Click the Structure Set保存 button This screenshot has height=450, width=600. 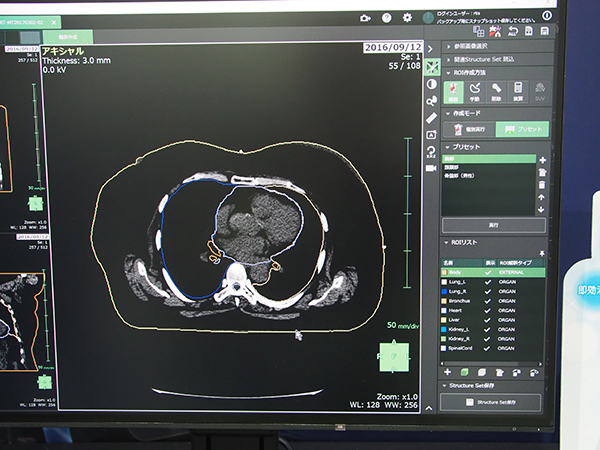click(x=490, y=402)
